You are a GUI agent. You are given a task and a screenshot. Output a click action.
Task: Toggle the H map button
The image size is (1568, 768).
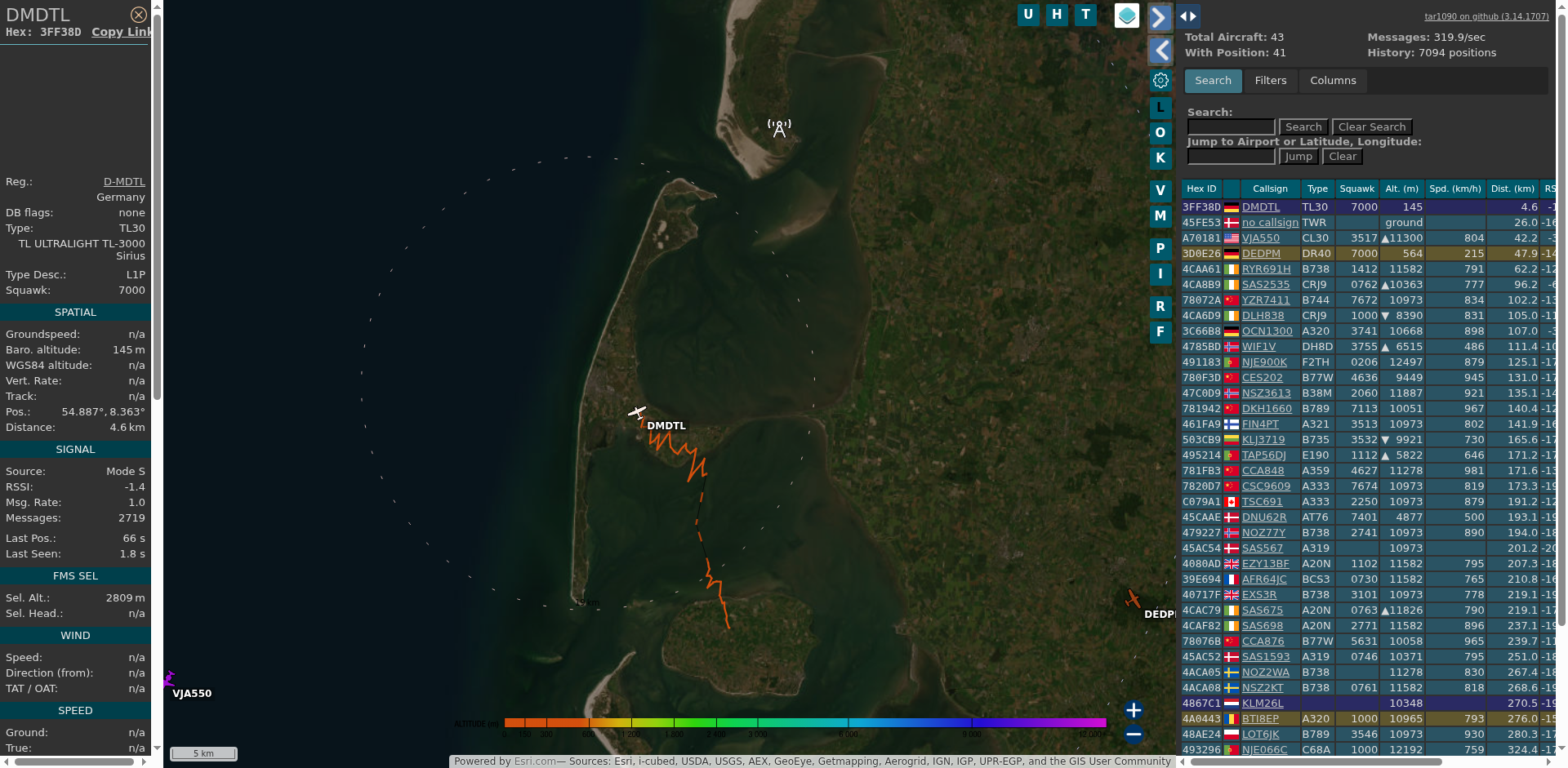pyautogui.click(x=1057, y=15)
